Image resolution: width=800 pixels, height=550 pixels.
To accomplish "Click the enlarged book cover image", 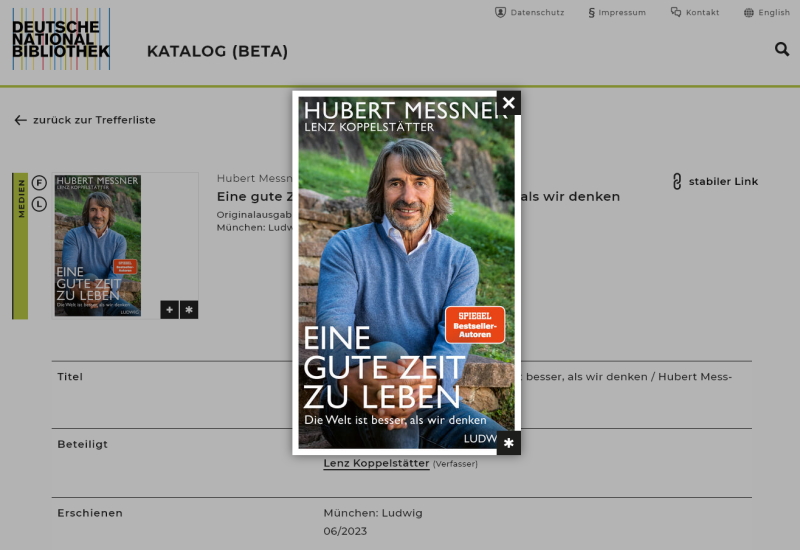I will click(406, 272).
